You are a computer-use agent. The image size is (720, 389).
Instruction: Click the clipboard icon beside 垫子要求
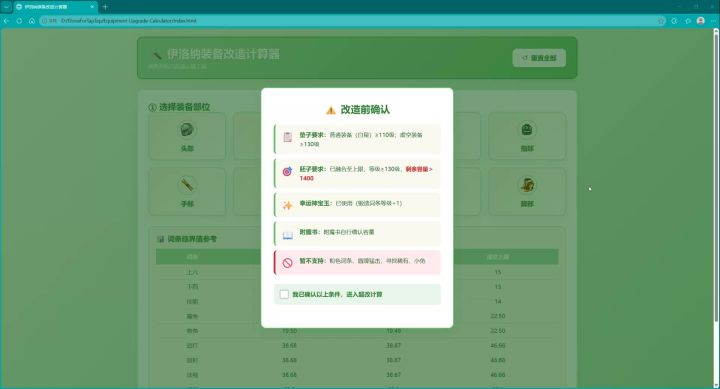[x=287, y=137]
